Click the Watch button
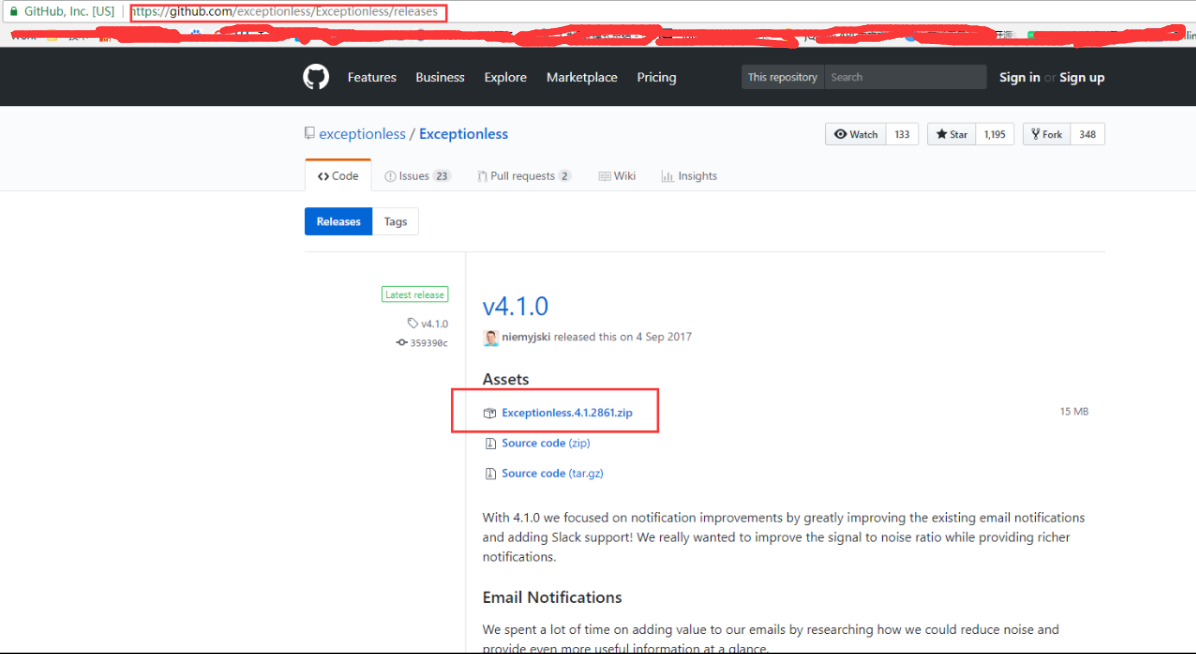Image resolution: width=1196 pixels, height=654 pixels. (855, 134)
